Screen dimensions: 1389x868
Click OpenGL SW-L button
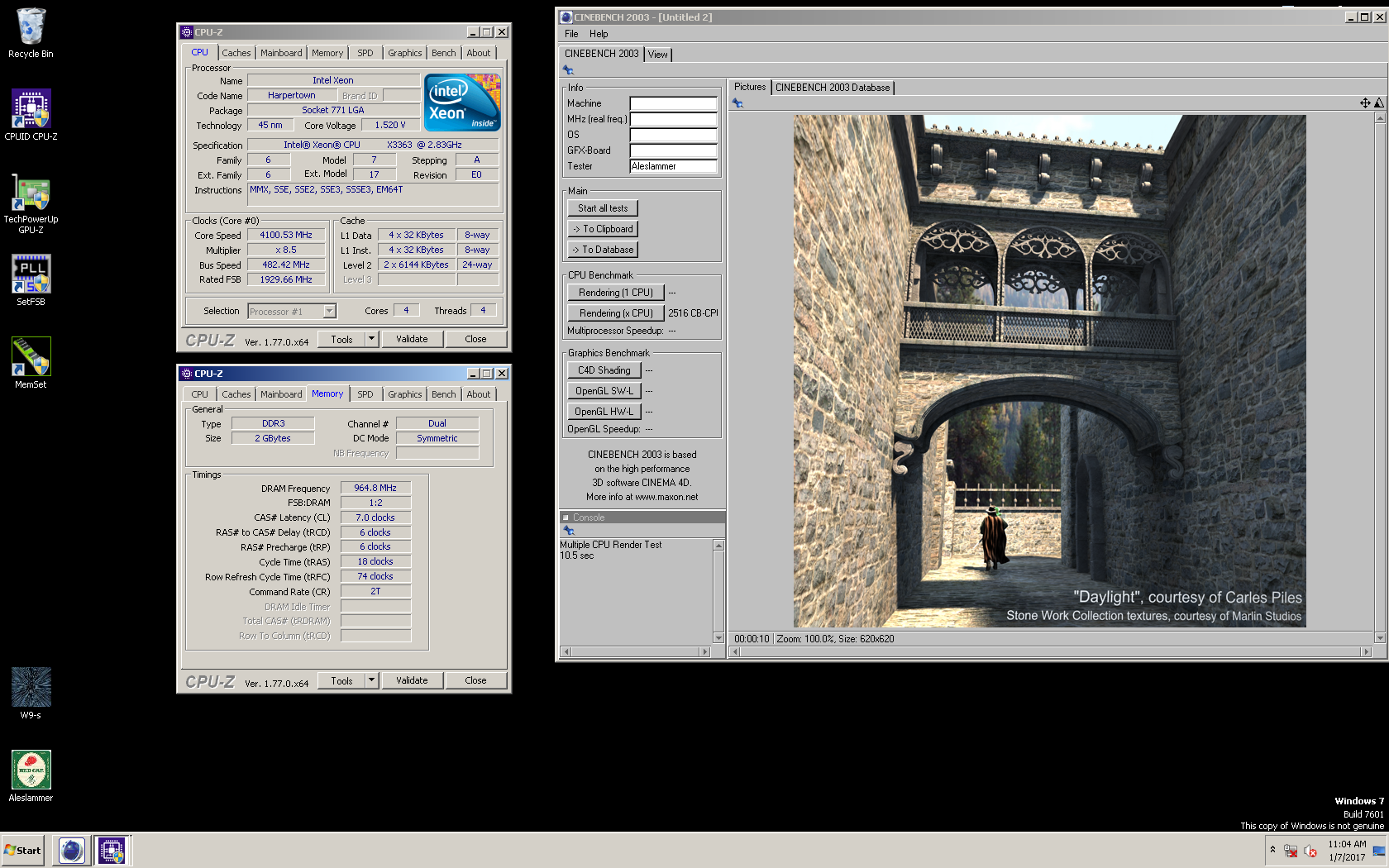click(x=604, y=391)
